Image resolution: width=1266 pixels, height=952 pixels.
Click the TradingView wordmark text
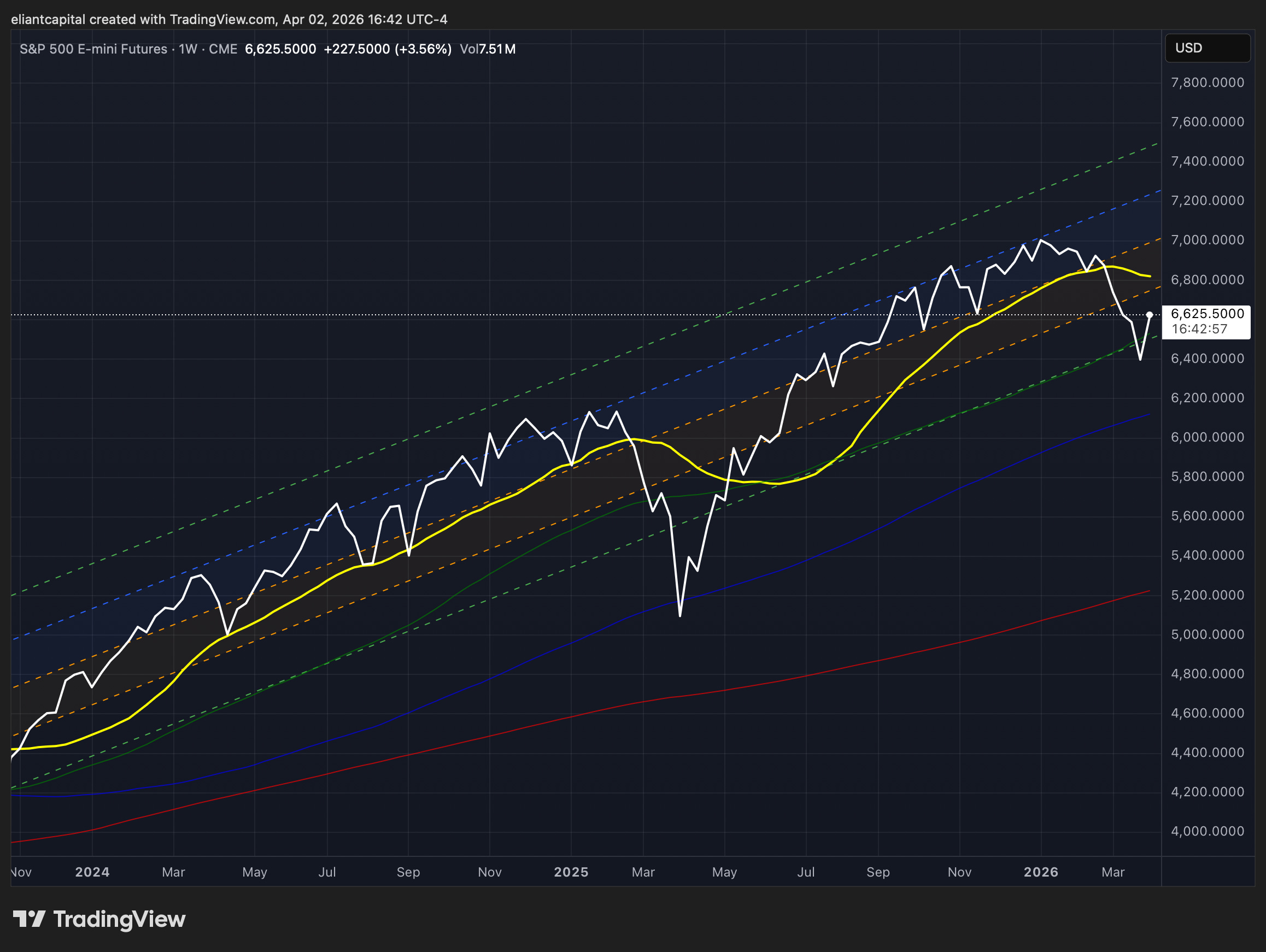coord(119,919)
